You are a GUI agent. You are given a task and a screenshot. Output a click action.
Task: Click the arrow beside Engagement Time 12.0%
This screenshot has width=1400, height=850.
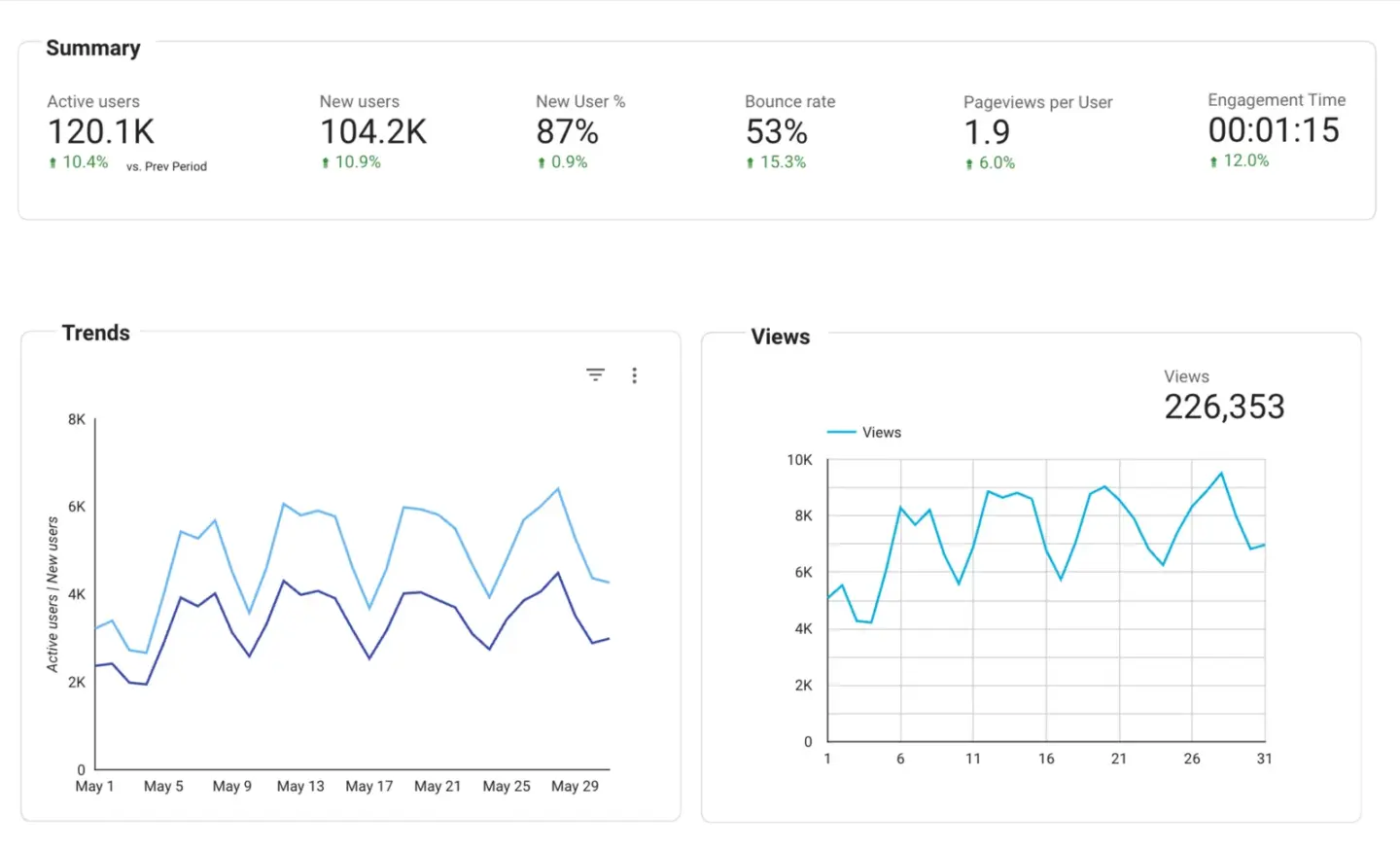1213,162
